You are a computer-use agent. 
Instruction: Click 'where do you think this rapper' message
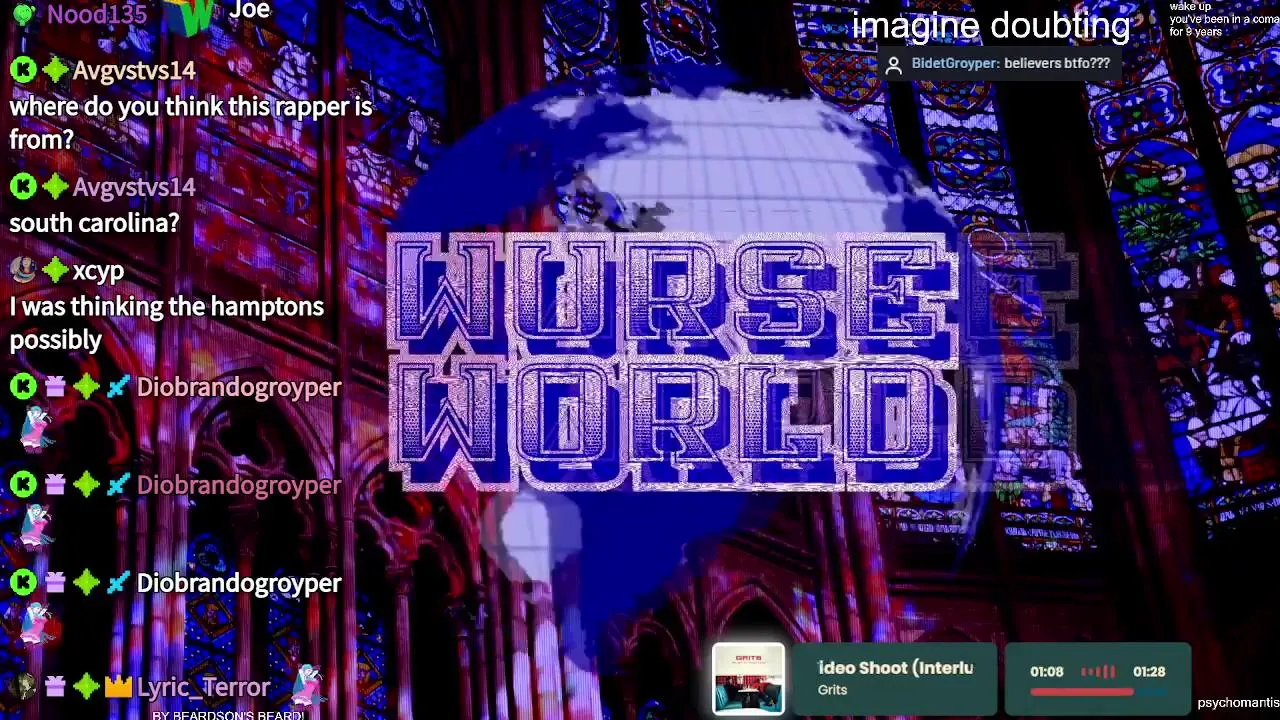[x=190, y=123]
